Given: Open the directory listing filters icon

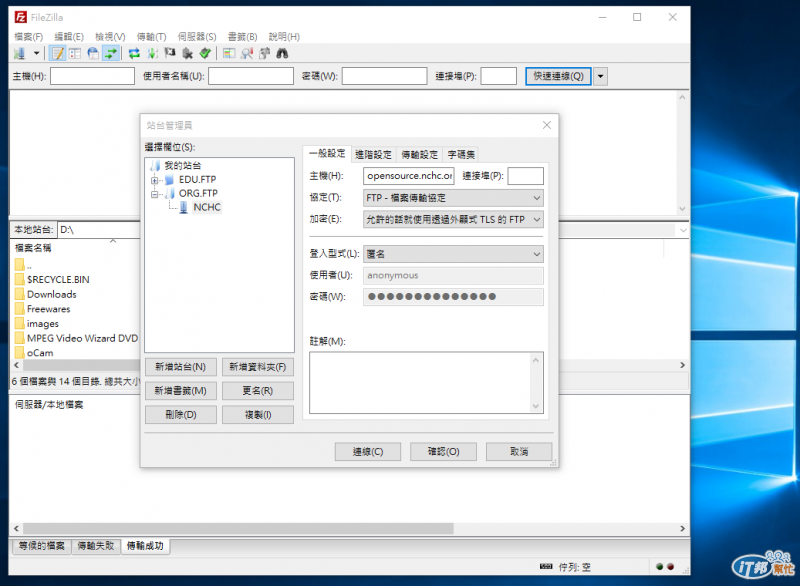Looking at the screenshot, I should [x=229, y=54].
